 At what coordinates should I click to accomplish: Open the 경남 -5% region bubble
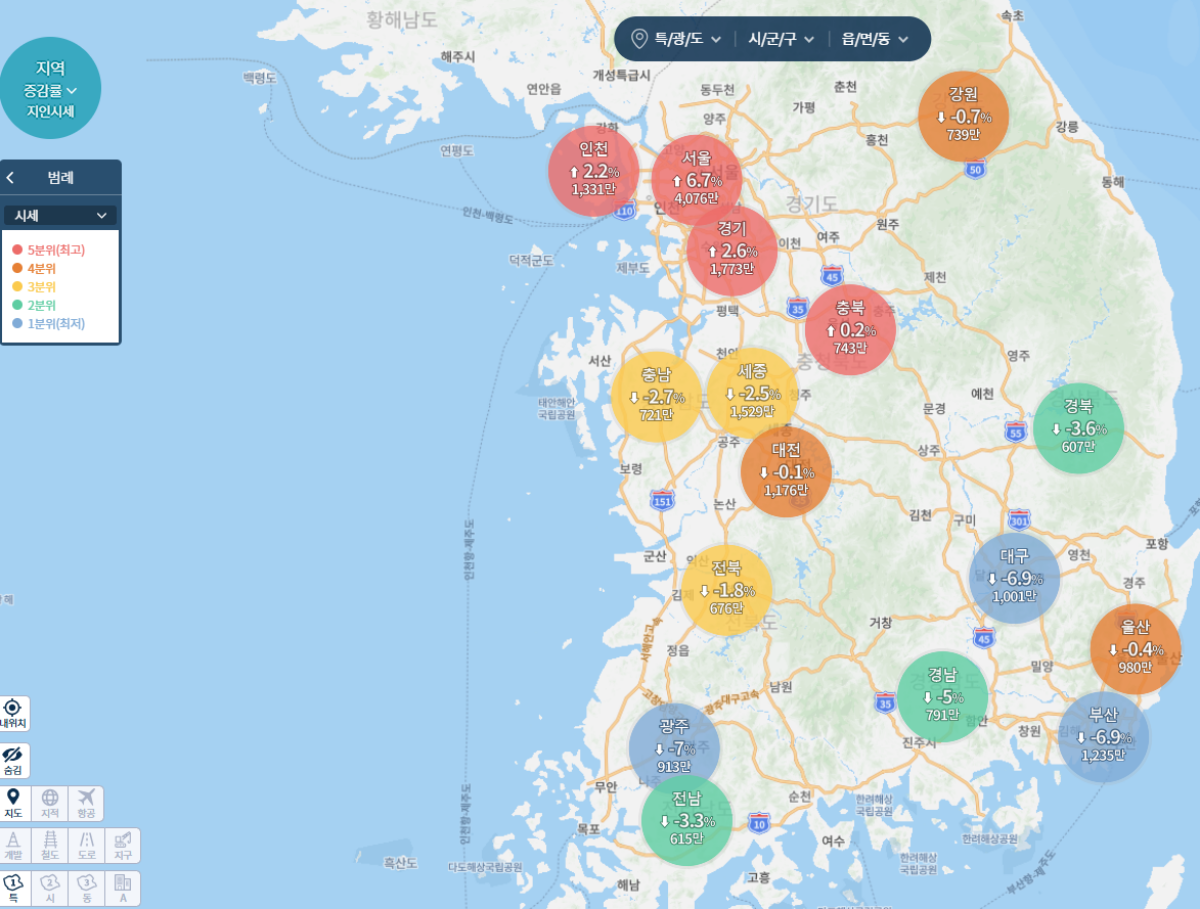[942, 696]
